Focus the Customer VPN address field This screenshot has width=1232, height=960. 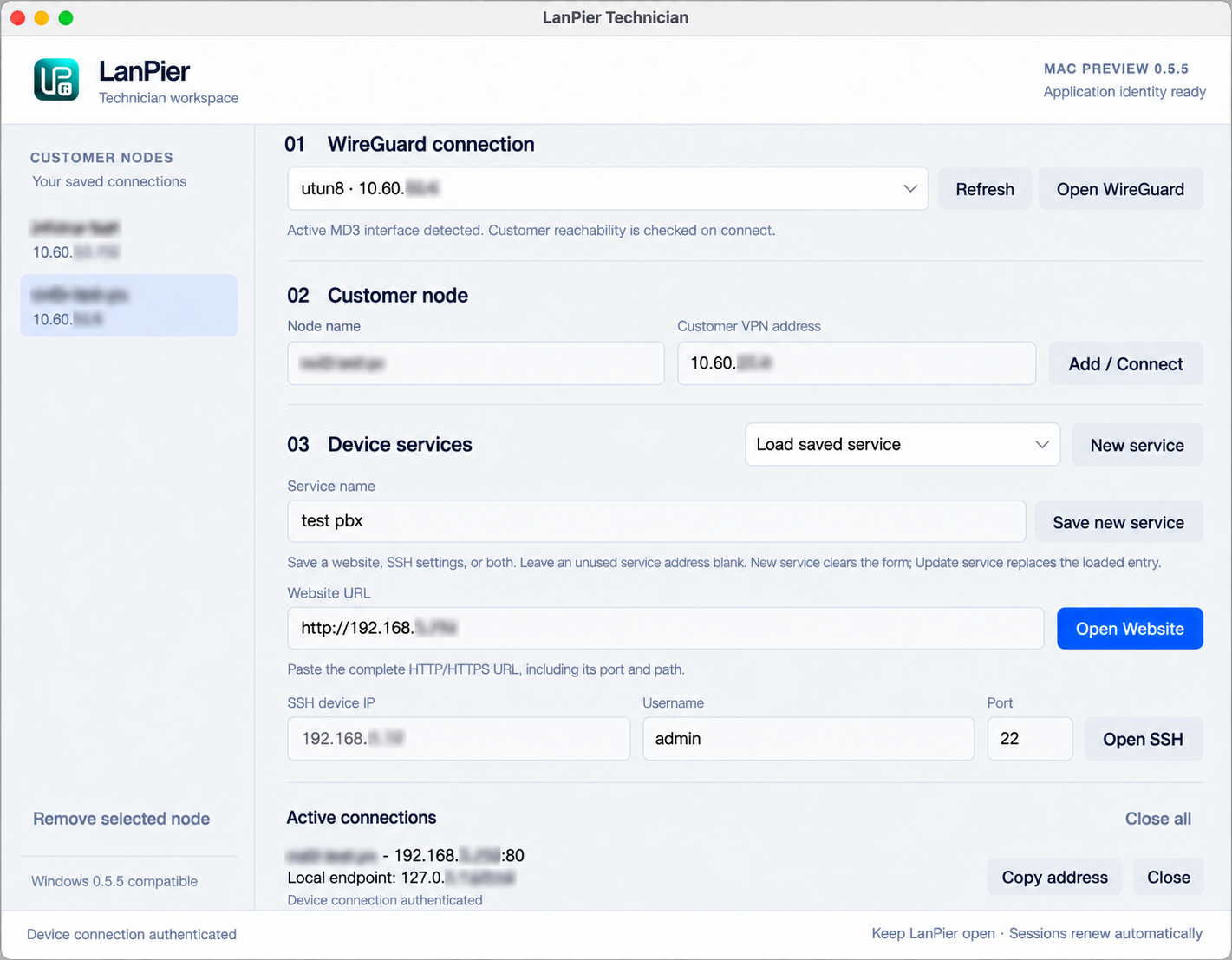pyautogui.click(x=857, y=363)
